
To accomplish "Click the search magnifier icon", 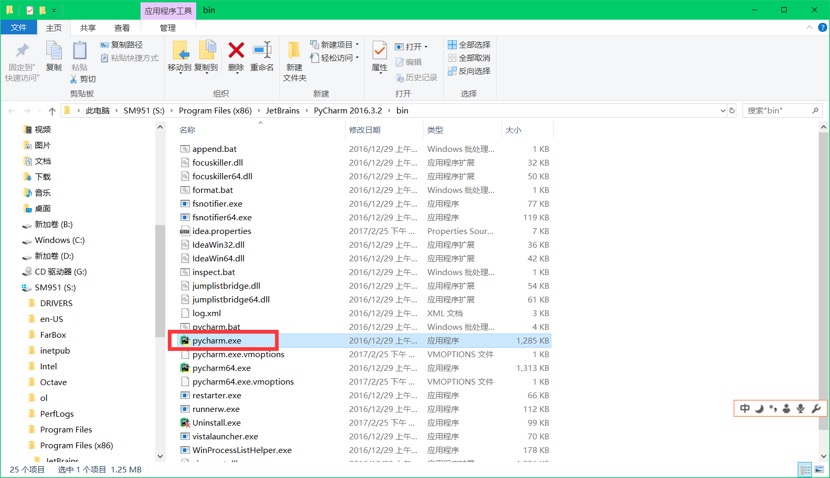I will point(815,111).
